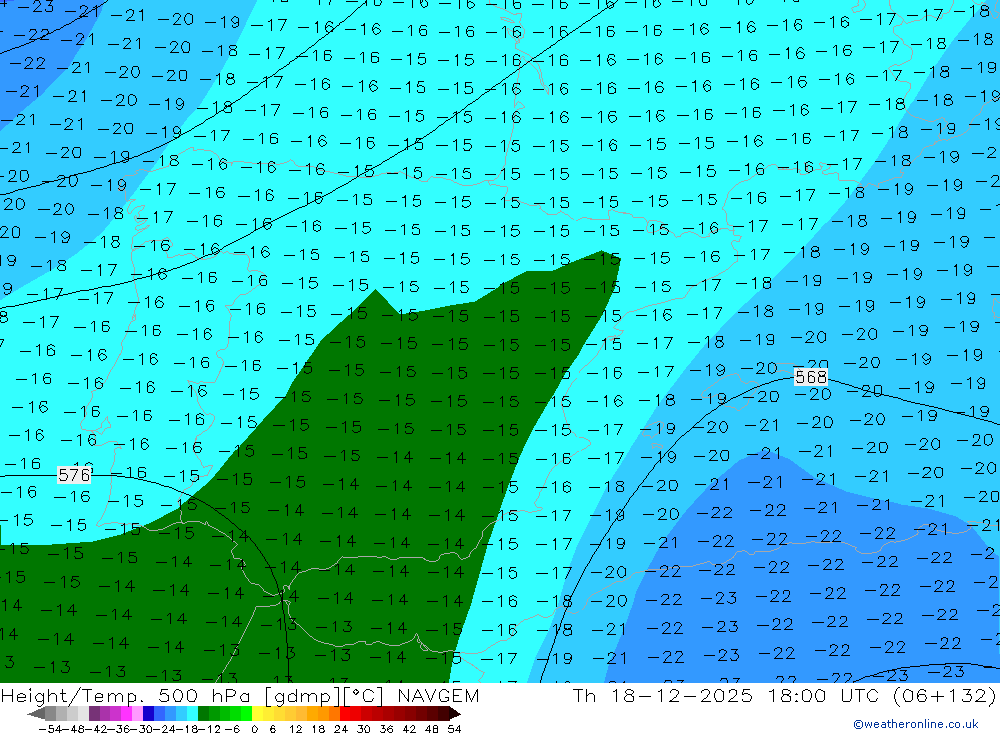Click the '54' maximum scale value

454,729
